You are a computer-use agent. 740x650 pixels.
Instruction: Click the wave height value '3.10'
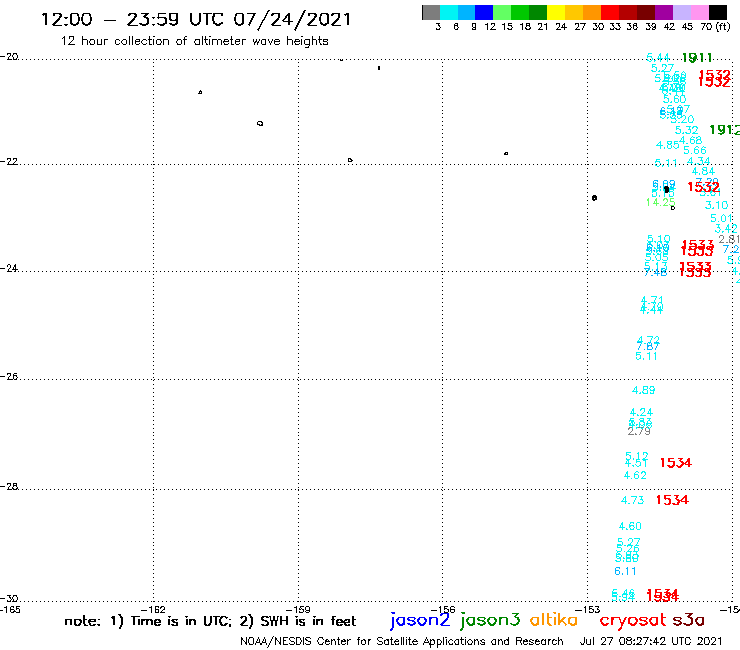[716, 205]
